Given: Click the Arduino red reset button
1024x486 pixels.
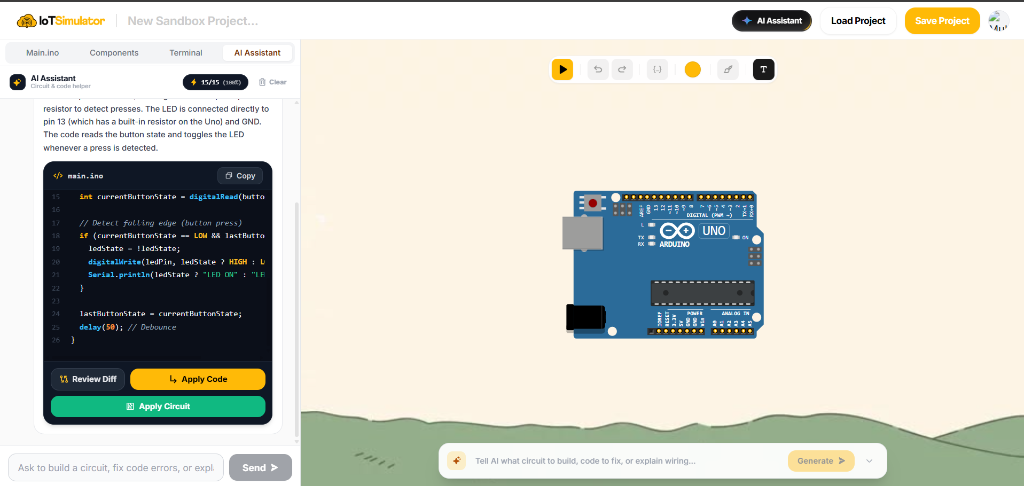Looking at the screenshot, I should tap(593, 203).
